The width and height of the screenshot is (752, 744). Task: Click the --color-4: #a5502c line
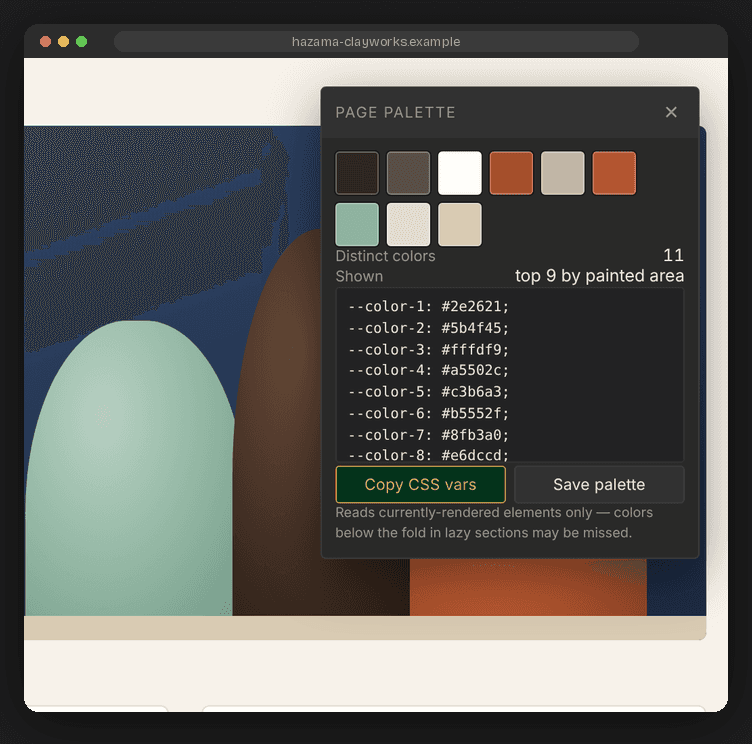pos(428,370)
